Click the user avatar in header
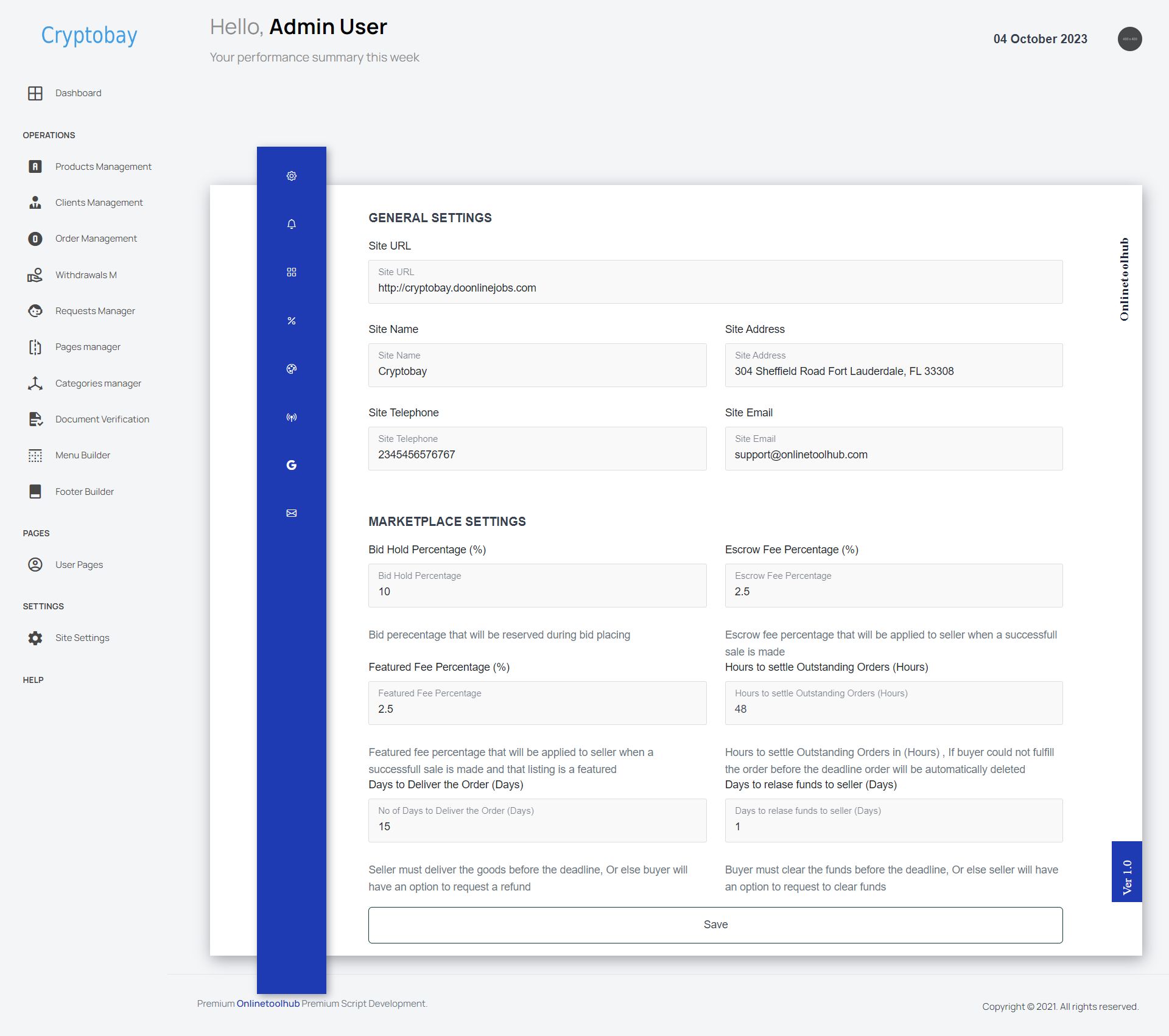The width and height of the screenshot is (1169, 1036). pos(1129,39)
